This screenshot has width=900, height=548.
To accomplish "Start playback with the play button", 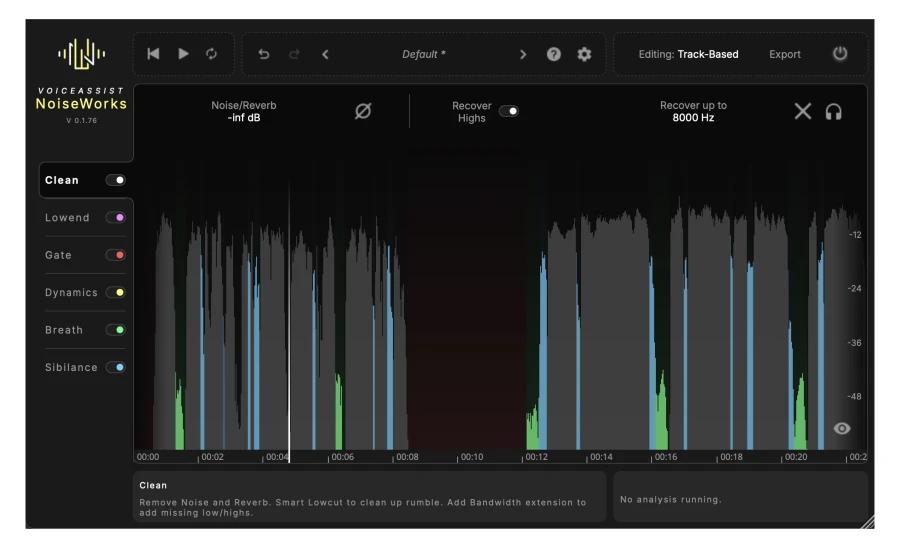I will point(184,54).
